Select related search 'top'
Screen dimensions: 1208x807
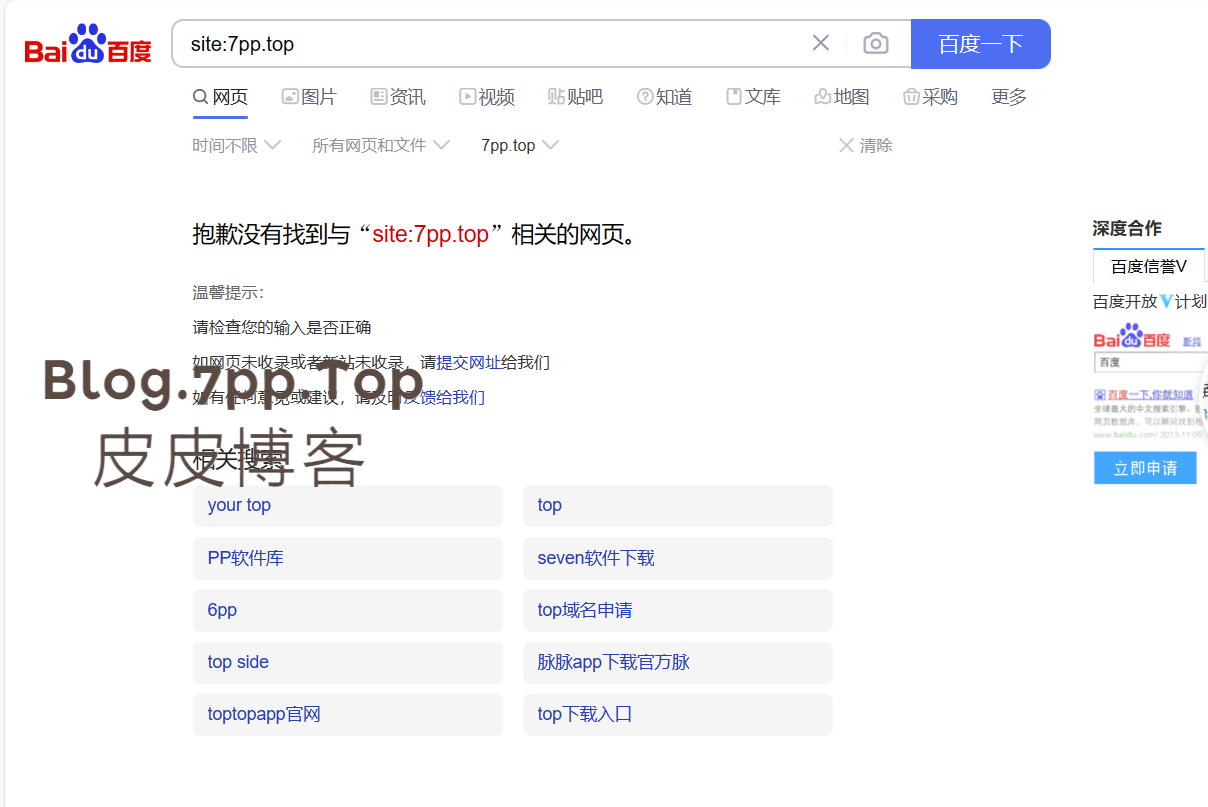click(x=678, y=506)
